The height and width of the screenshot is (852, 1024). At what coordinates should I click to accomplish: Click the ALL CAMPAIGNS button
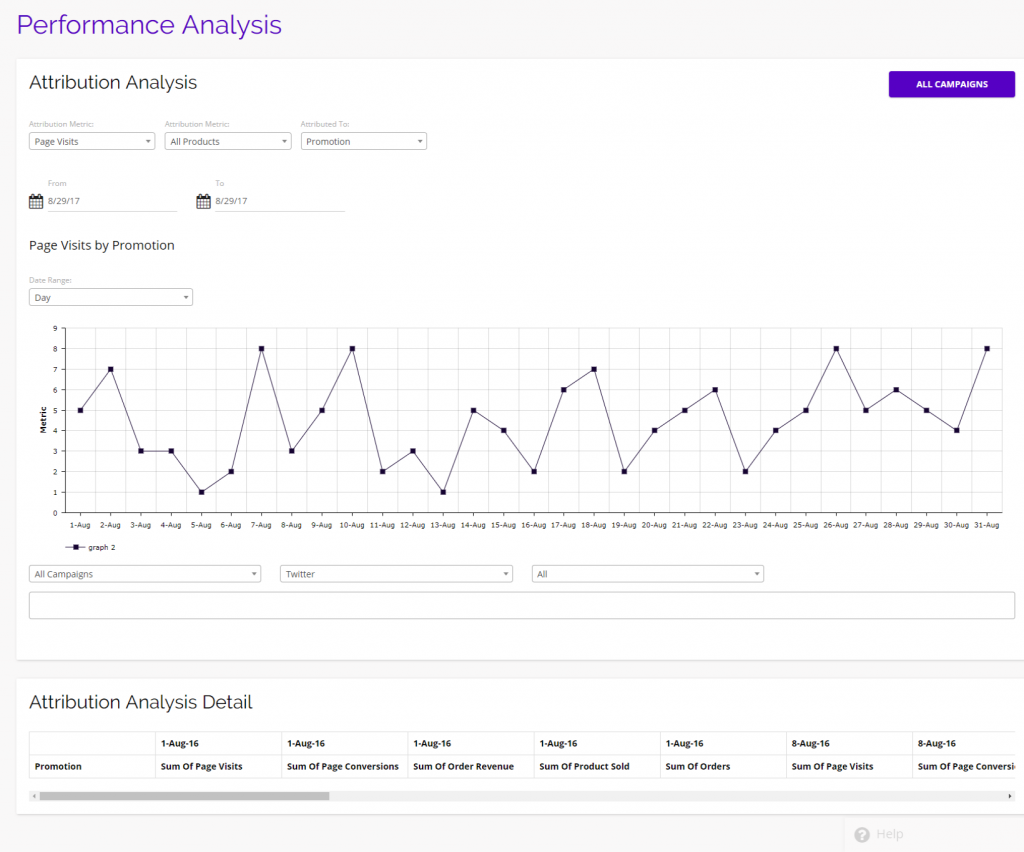[x=951, y=84]
